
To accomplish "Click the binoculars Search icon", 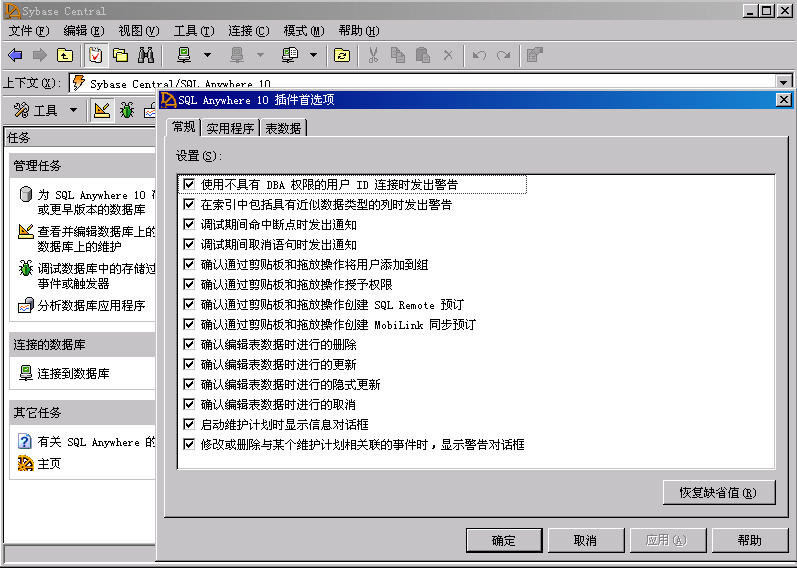I will coord(146,55).
